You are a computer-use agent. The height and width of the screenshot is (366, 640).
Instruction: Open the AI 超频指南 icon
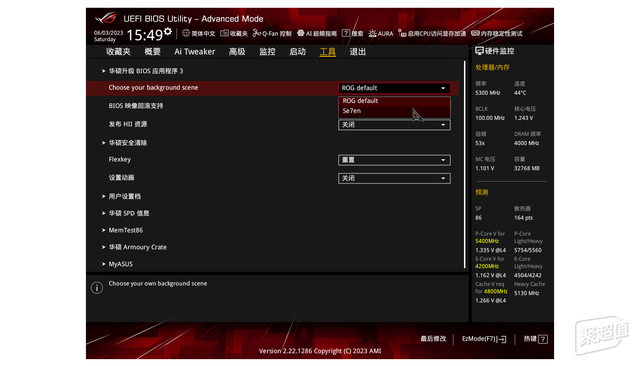pyautogui.click(x=300, y=33)
